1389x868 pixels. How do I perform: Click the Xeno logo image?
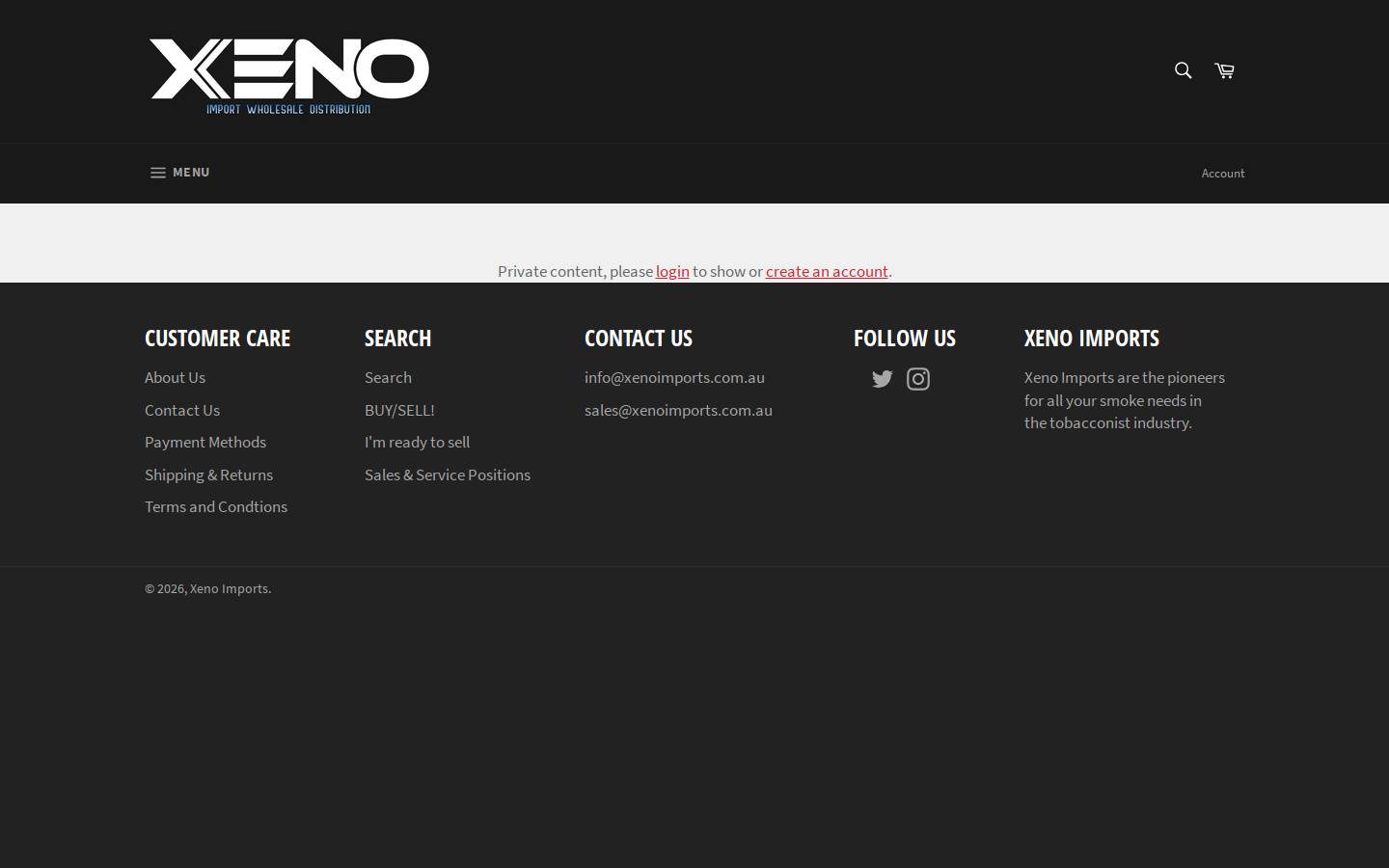point(289,76)
